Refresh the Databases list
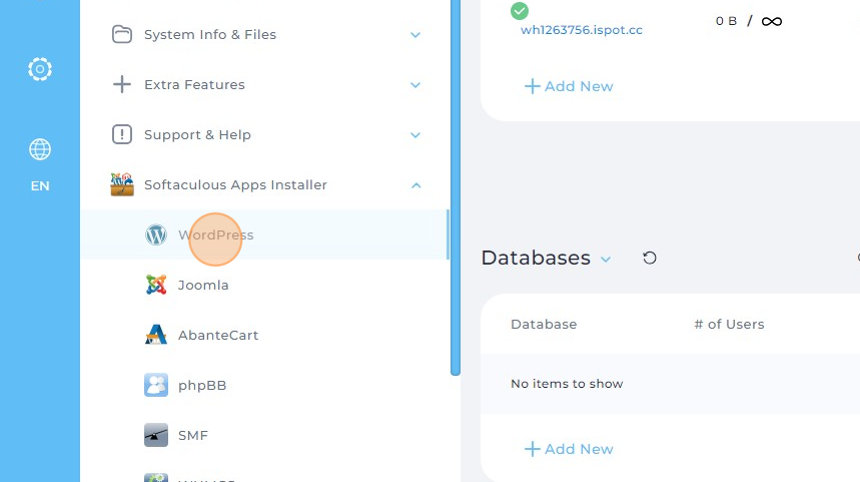 pos(649,258)
